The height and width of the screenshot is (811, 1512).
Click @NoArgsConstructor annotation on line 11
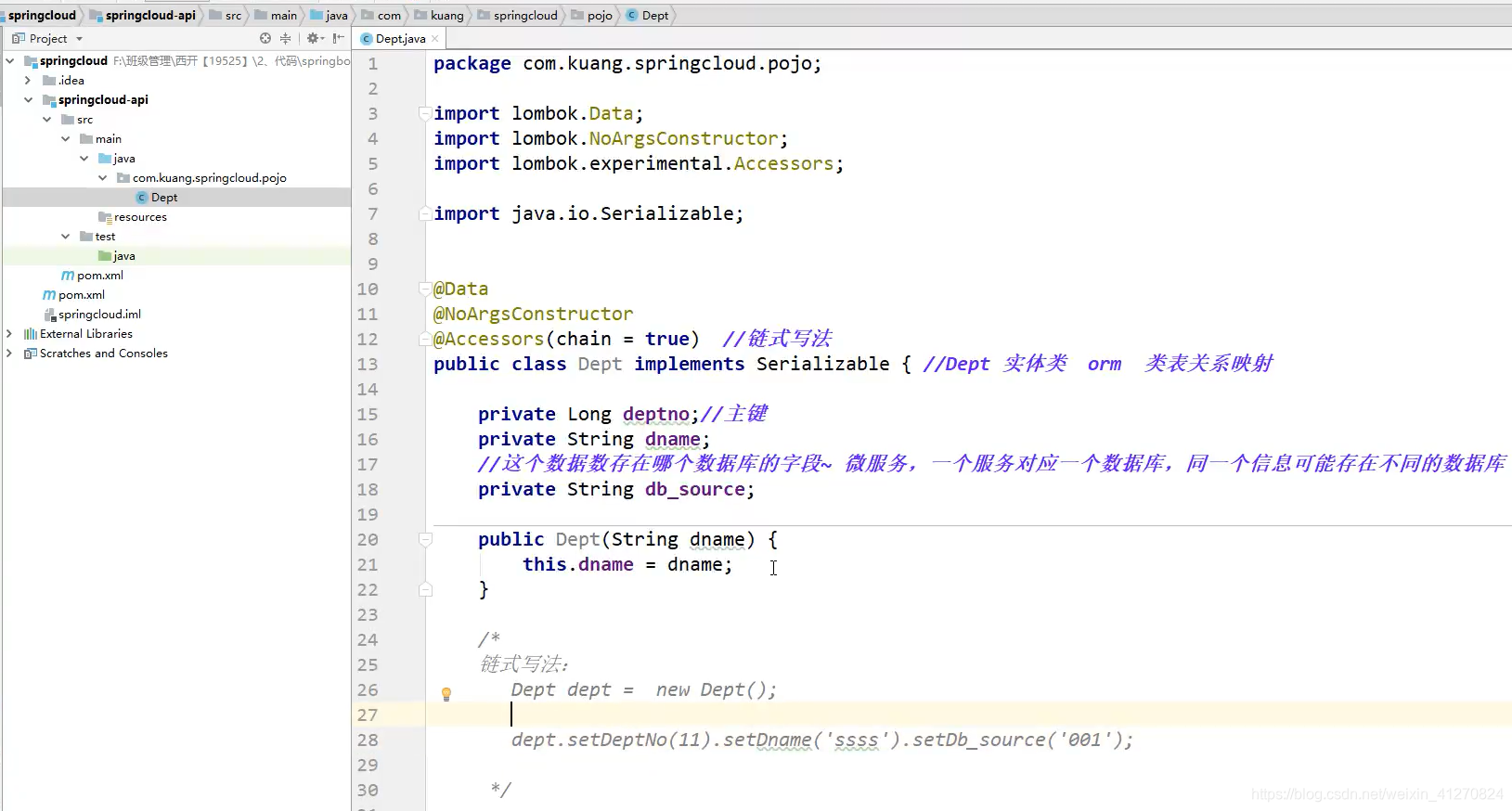tap(534, 314)
